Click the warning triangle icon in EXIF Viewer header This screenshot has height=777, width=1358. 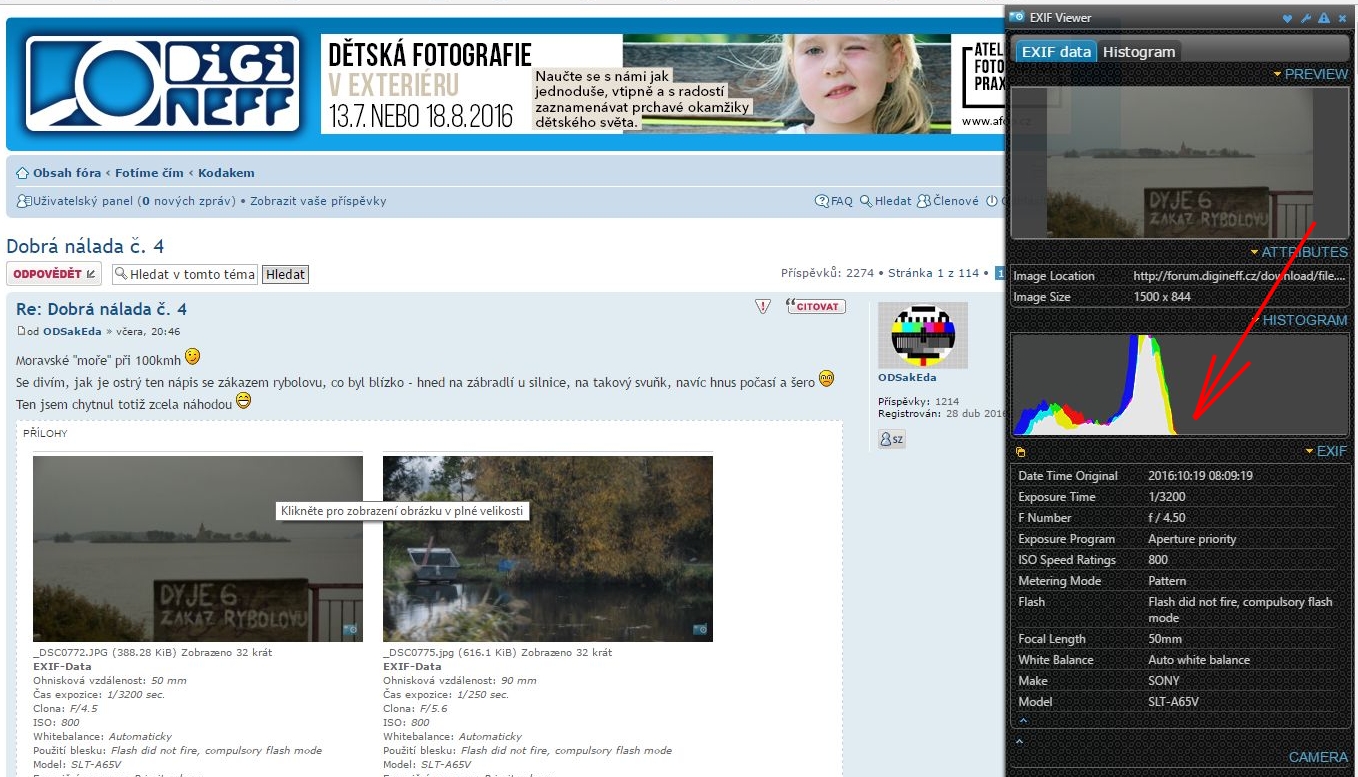click(x=1323, y=18)
